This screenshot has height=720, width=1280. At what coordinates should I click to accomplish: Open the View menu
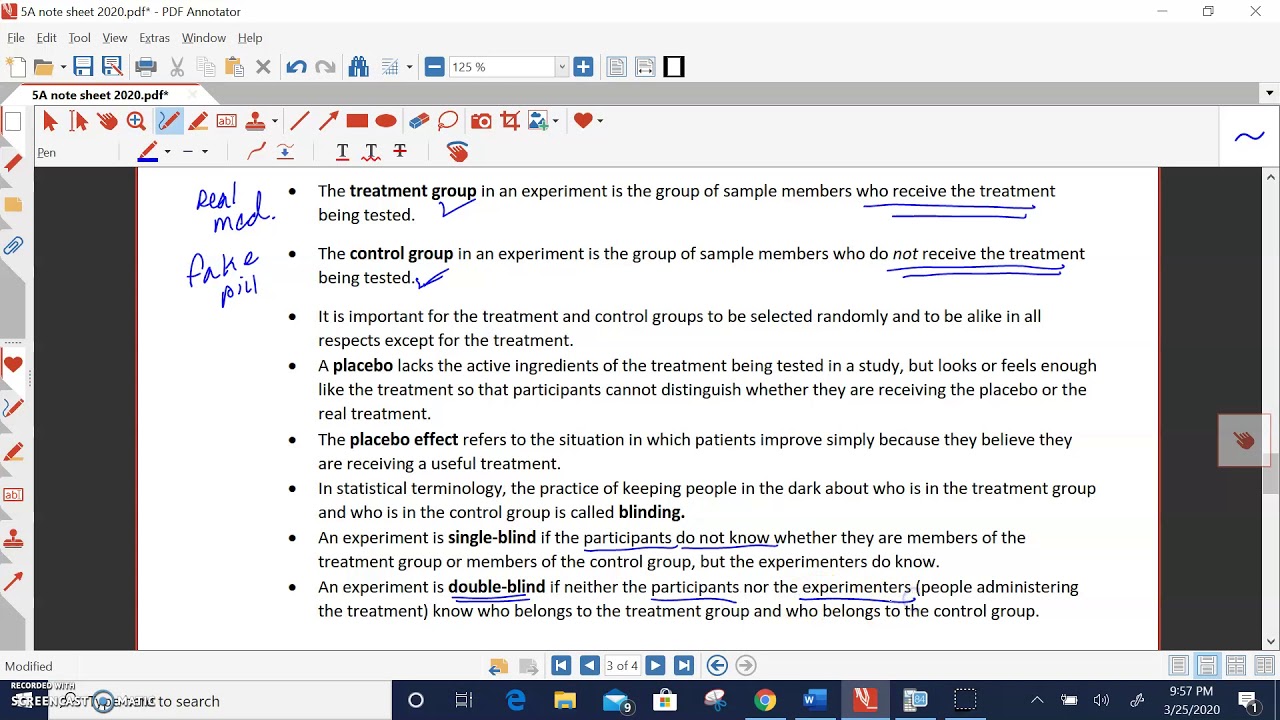[x=115, y=38]
